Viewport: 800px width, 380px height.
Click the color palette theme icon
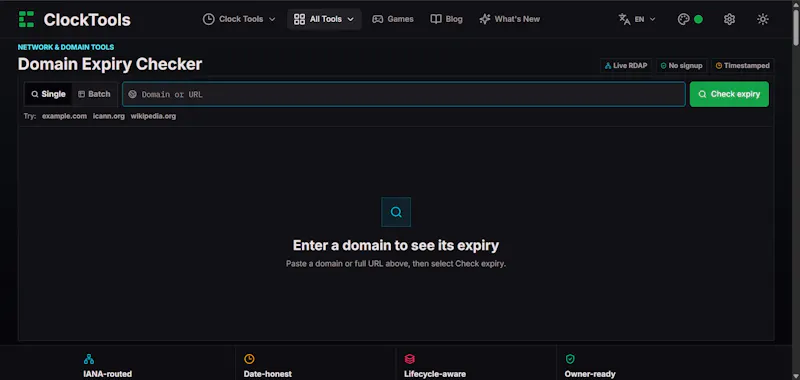(x=683, y=19)
